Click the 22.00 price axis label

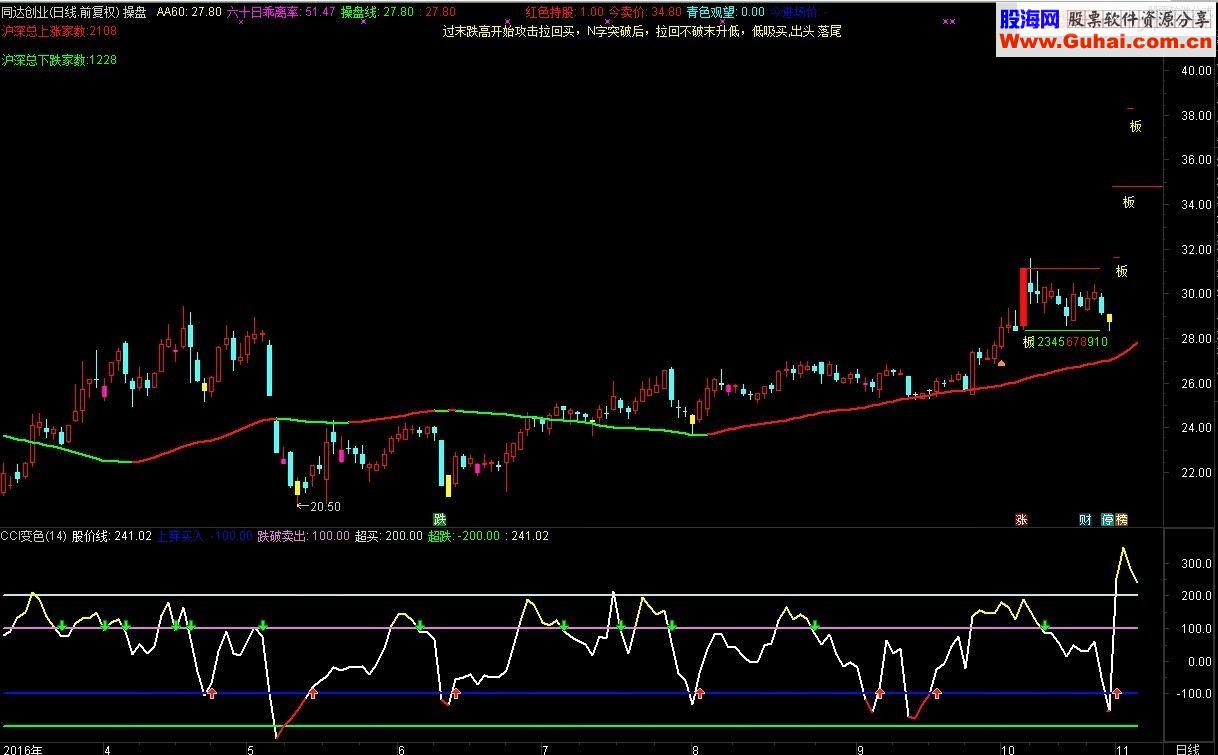point(1196,472)
